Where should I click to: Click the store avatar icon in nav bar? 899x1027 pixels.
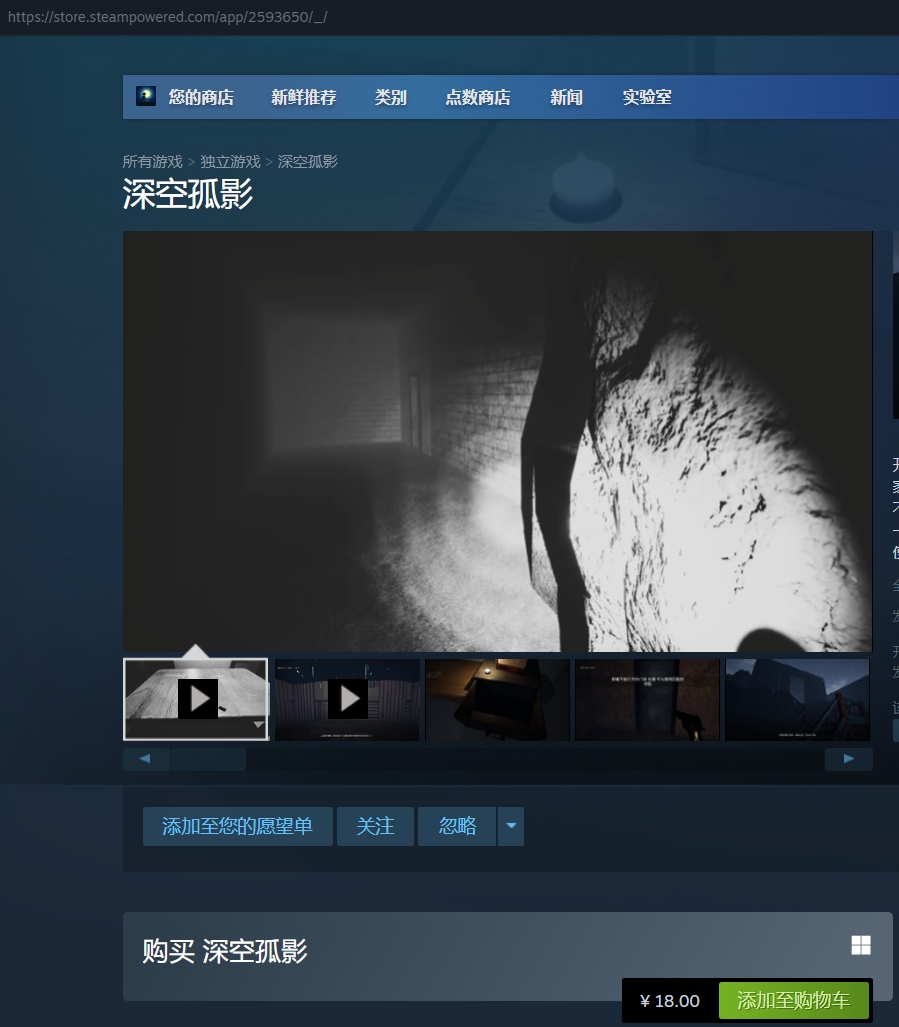tap(145, 96)
